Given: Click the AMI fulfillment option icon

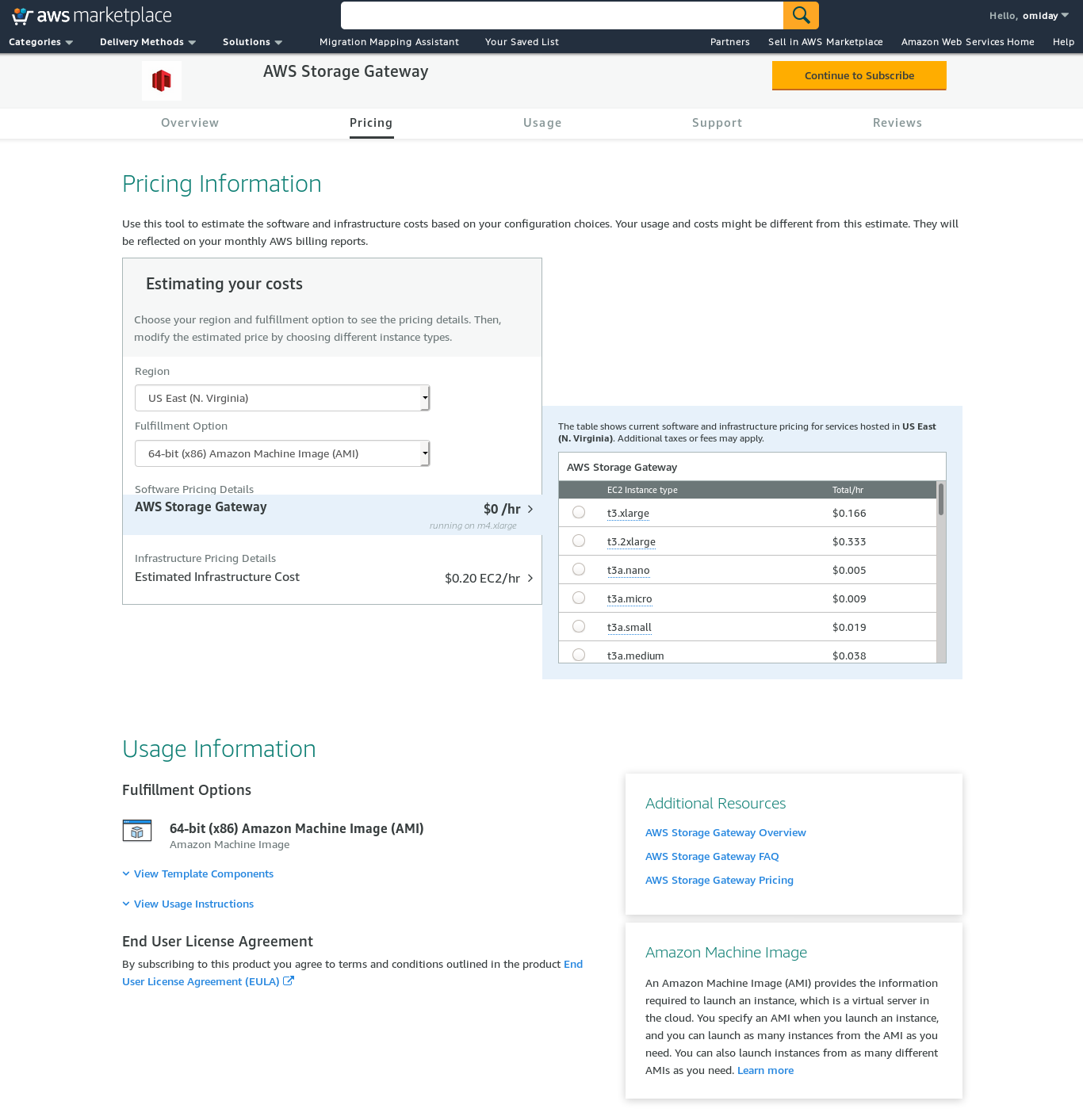Looking at the screenshot, I should [137, 831].
